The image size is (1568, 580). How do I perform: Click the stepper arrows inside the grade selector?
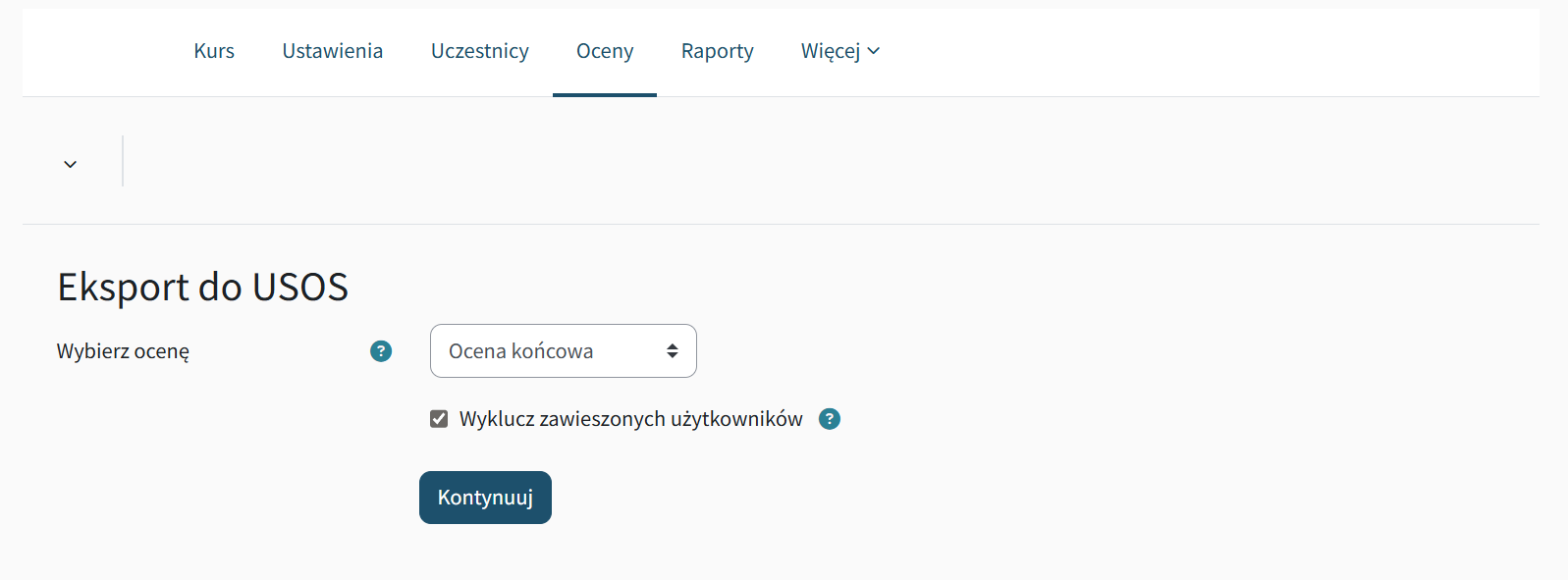coord(672,350)
